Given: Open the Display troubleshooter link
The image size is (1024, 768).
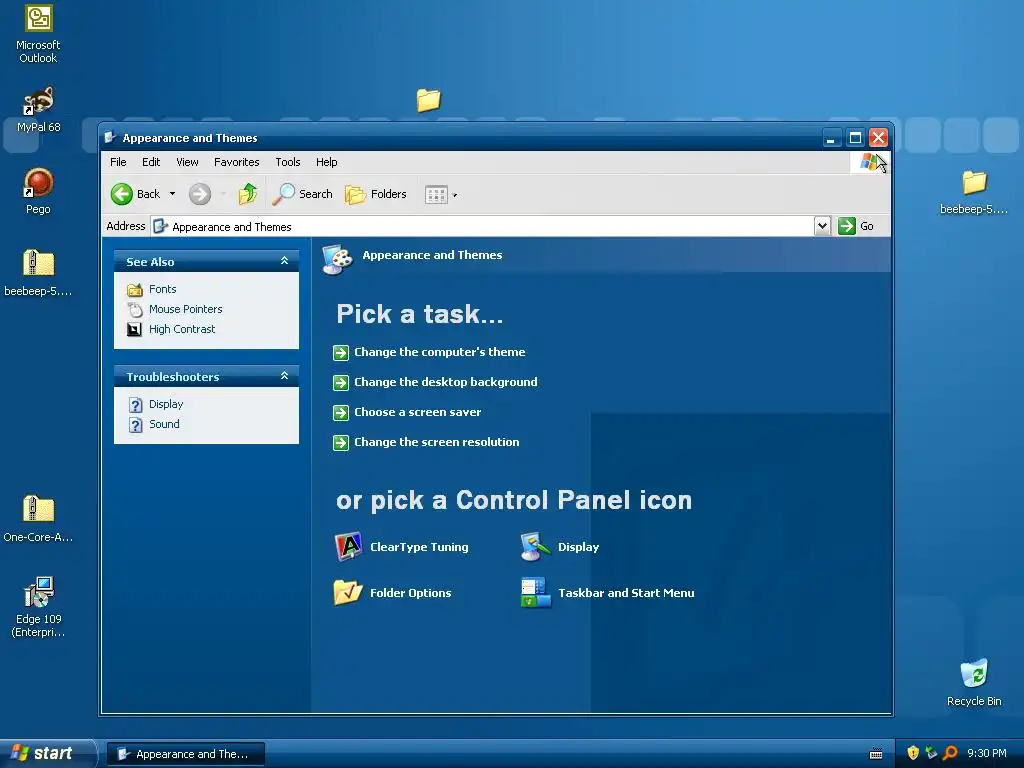Looking at the screenshot, I should pos(166,404).
